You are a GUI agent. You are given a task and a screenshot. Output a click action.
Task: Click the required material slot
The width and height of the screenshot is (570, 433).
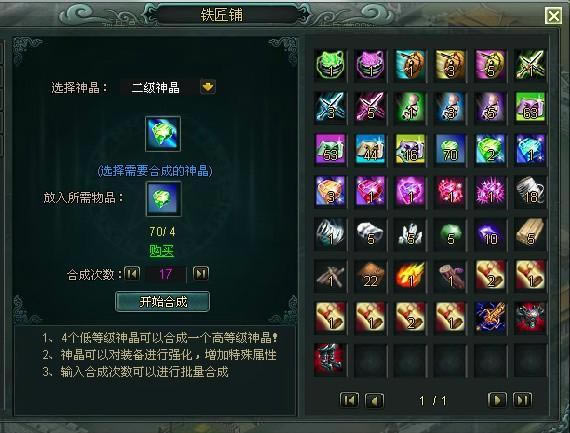(x=163, y=199)
